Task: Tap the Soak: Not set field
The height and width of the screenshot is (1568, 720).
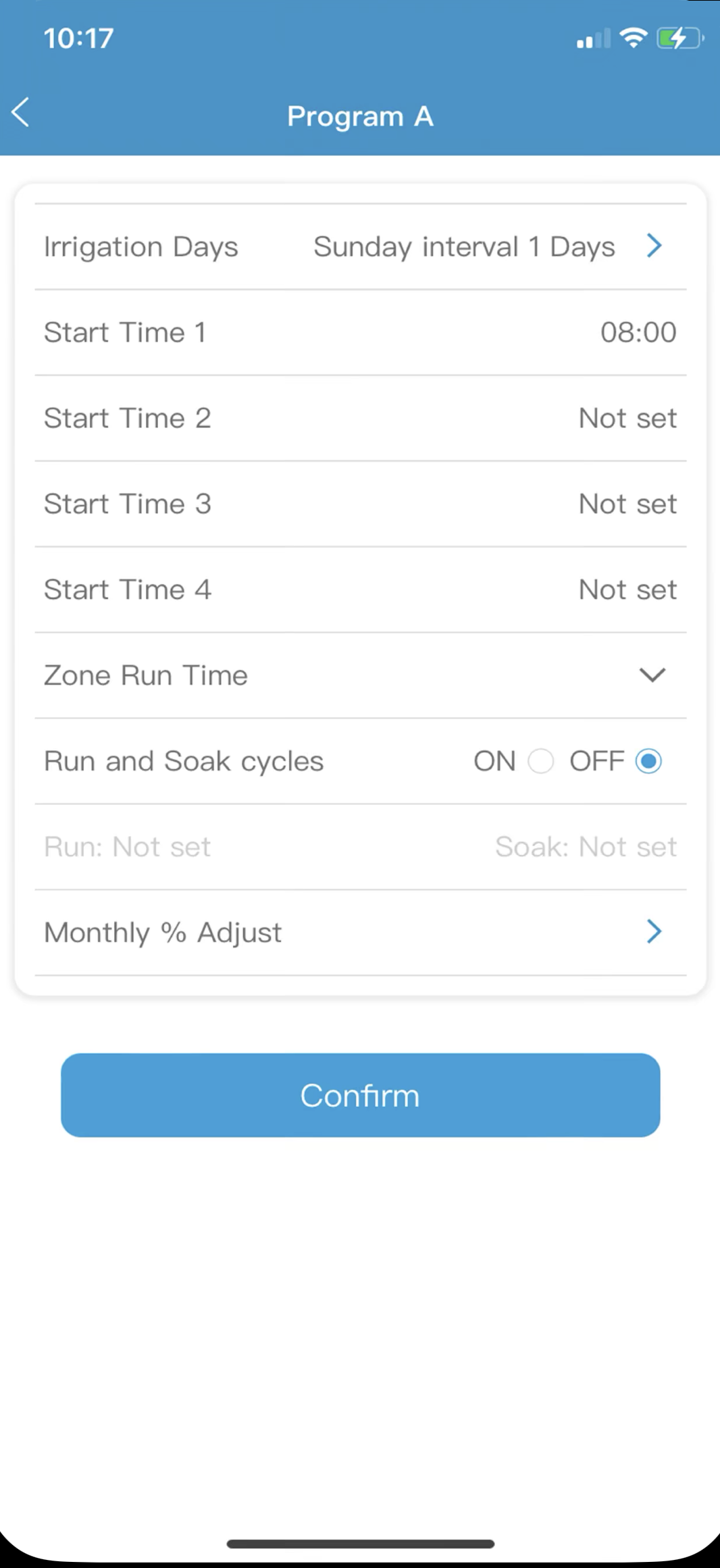Action: (585, 847)
